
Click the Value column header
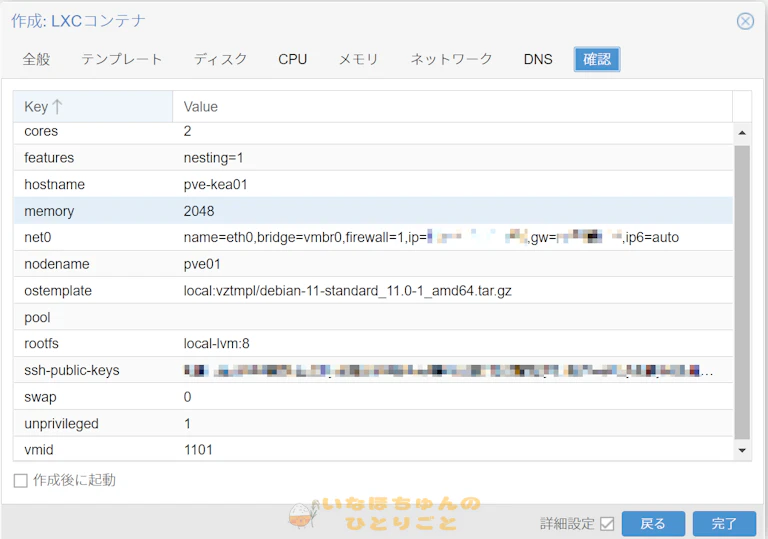[452, 106]
